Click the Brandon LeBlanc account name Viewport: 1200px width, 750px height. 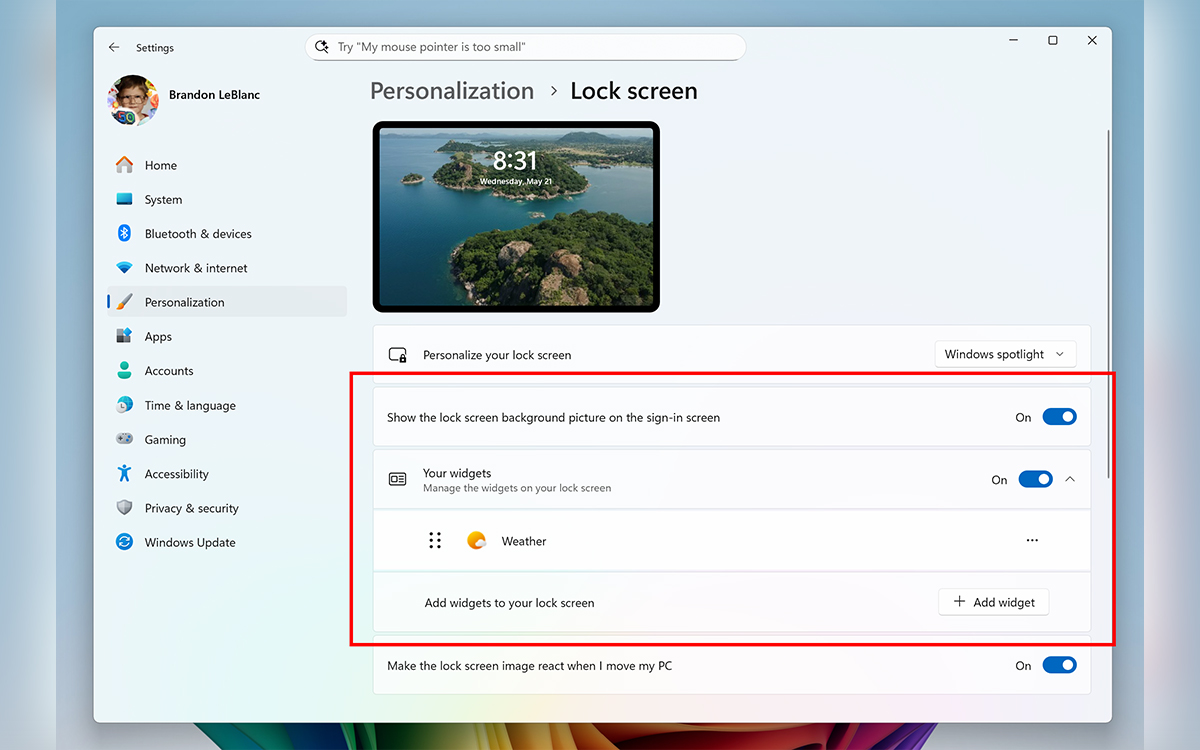(x=214, y=95)
